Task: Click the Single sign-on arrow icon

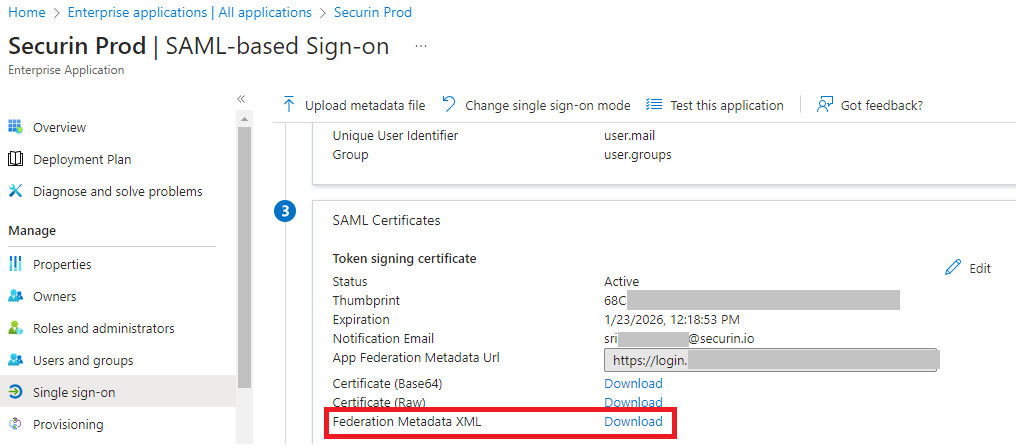Action: (x=15, y=392)
